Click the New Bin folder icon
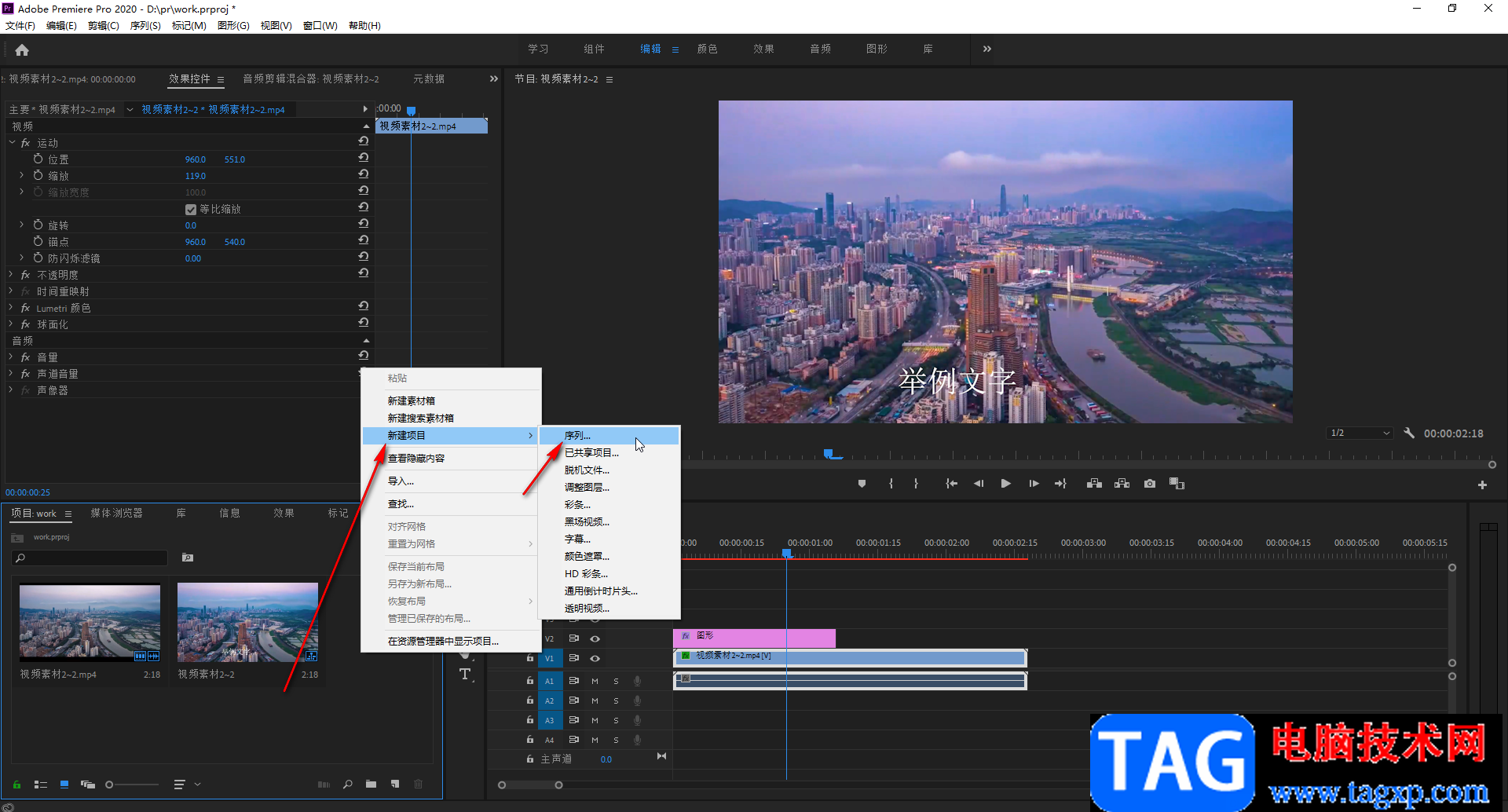Screen dimensions: 1508x812 [371, 785]
